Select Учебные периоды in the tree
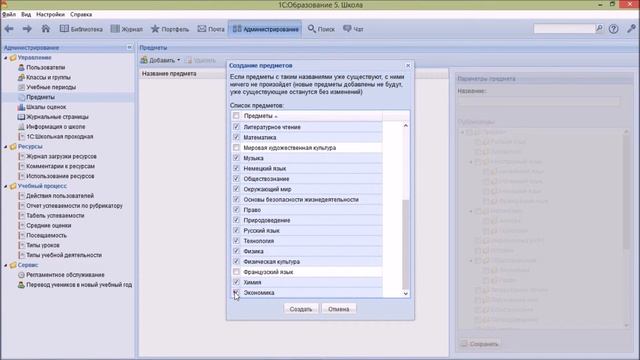Image resolution: width=640 pixels, height=360 pixels. click(x=51, y=87)
